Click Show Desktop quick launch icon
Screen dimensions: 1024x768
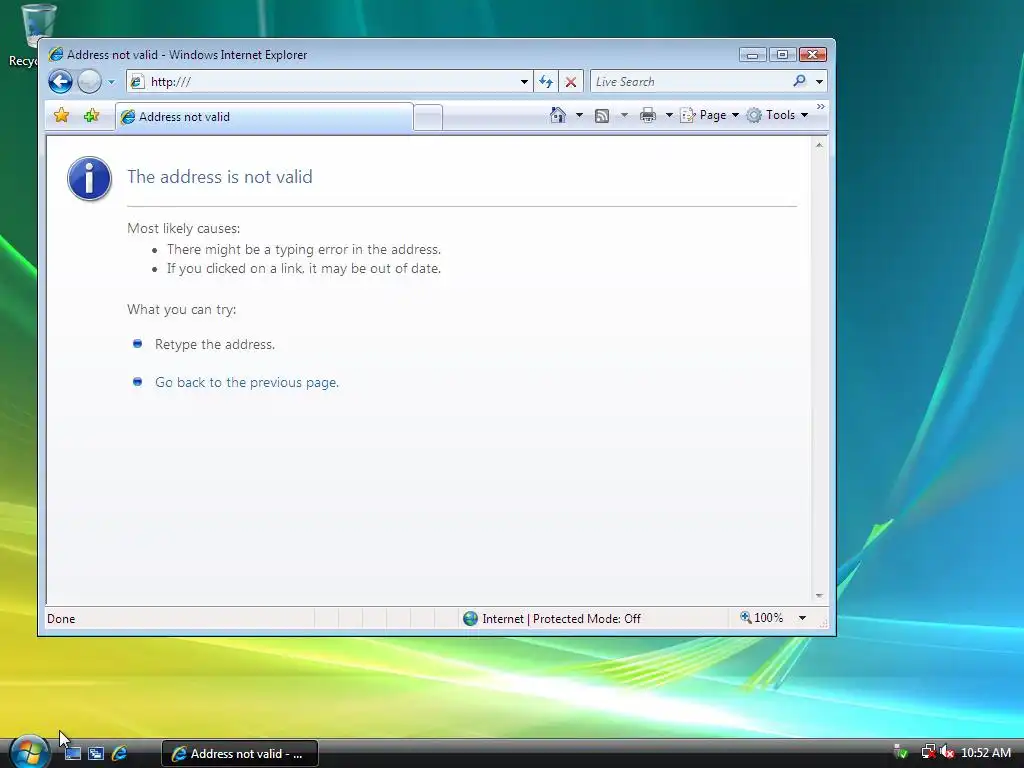[73, 753]
